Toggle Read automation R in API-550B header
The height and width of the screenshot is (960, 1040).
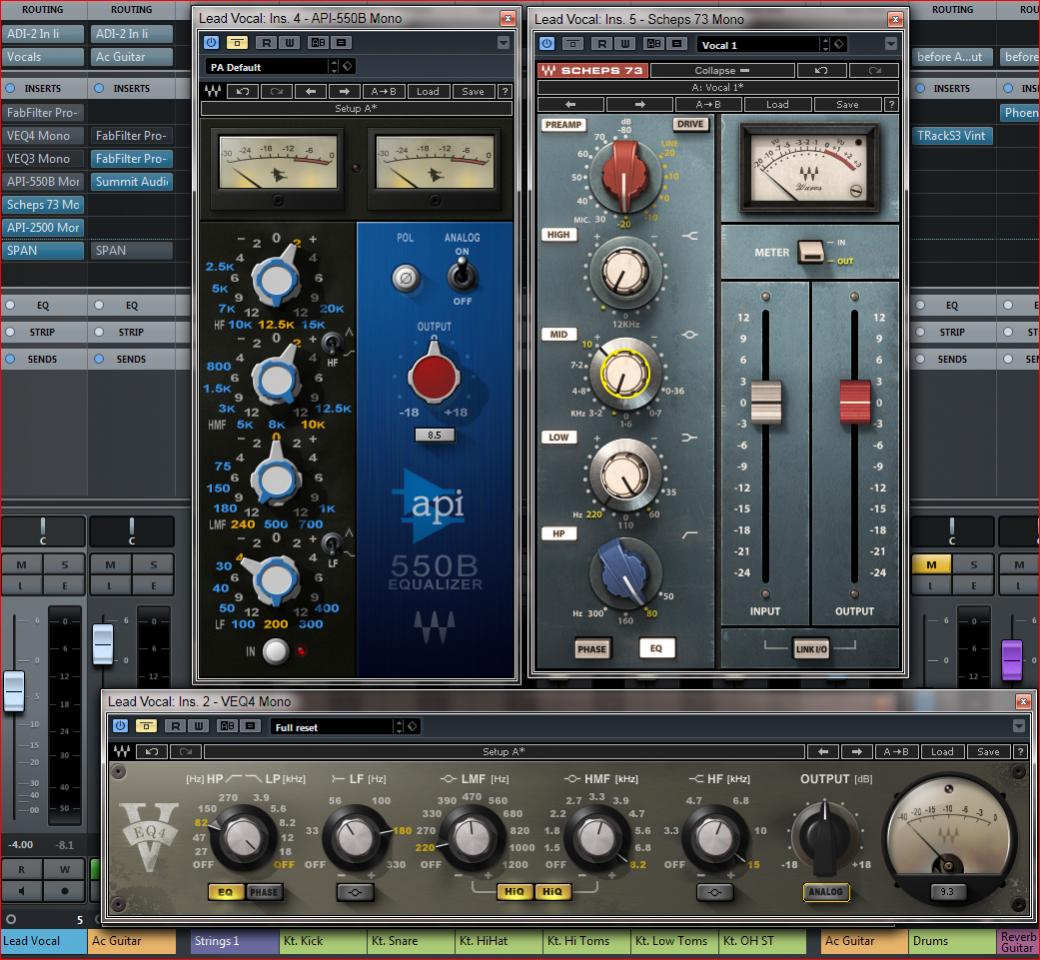click(x=266, y=42)
